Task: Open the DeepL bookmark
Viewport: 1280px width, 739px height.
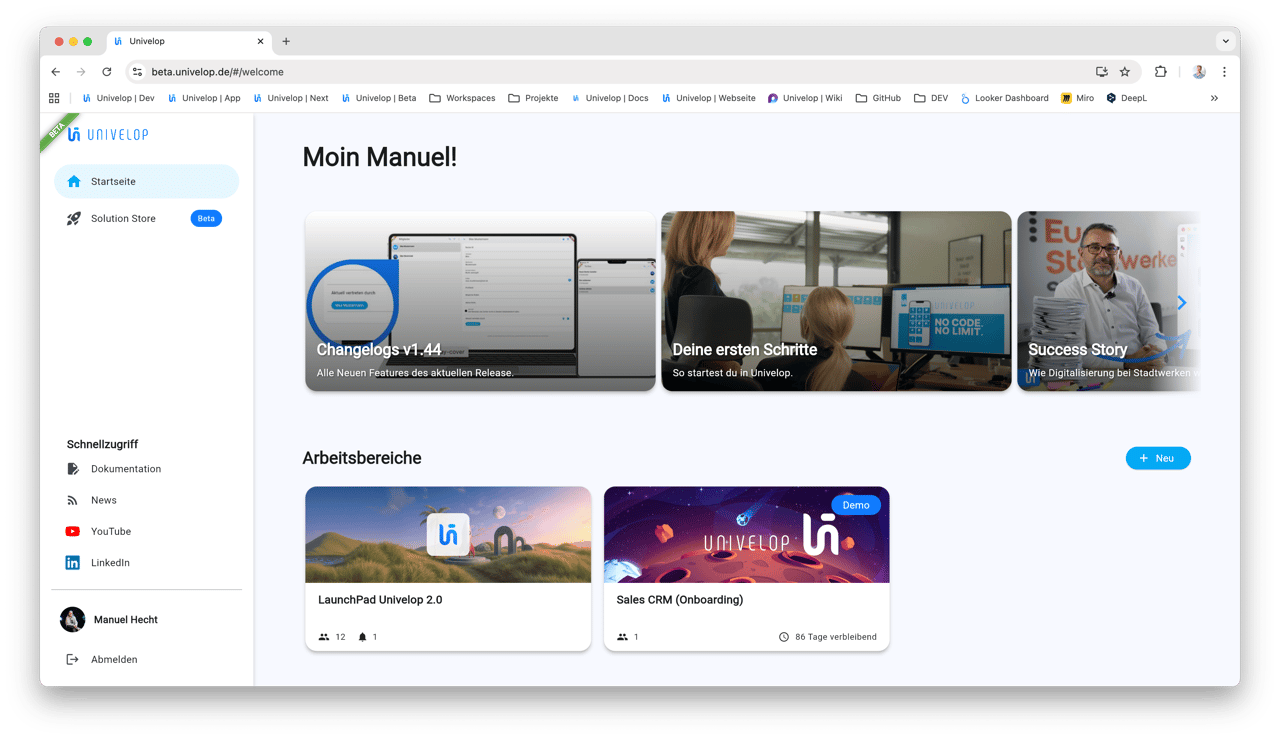Action: point(1126,98)
